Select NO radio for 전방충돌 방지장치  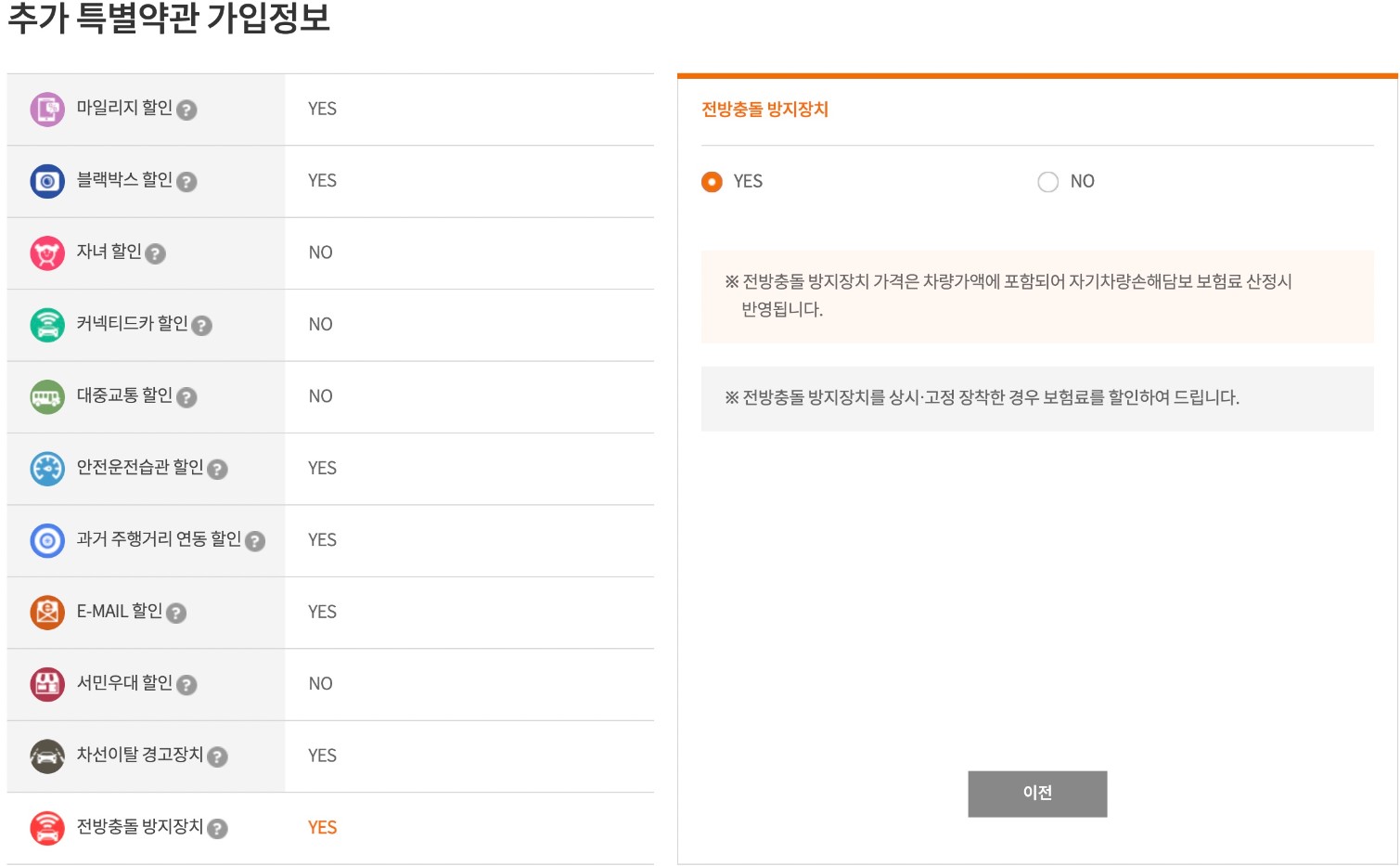(1048, 182)
